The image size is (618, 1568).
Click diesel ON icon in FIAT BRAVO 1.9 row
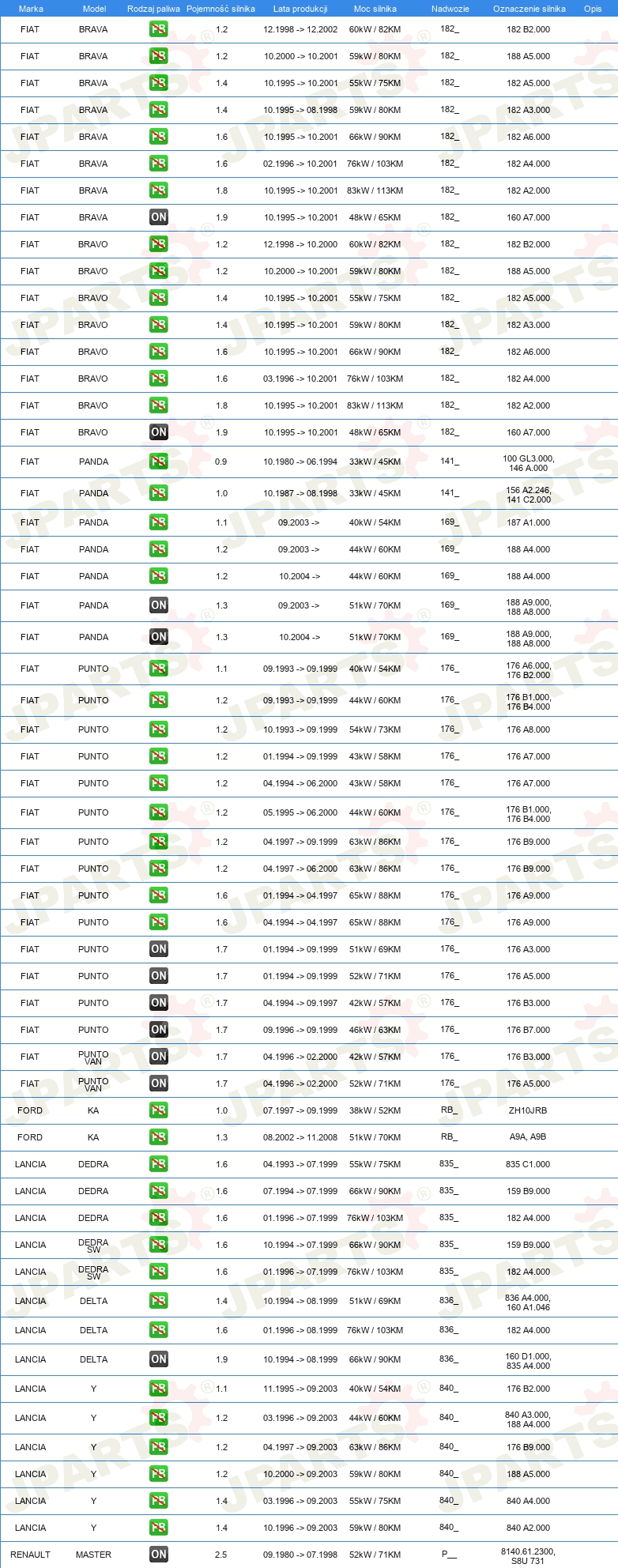coord(159,432)
